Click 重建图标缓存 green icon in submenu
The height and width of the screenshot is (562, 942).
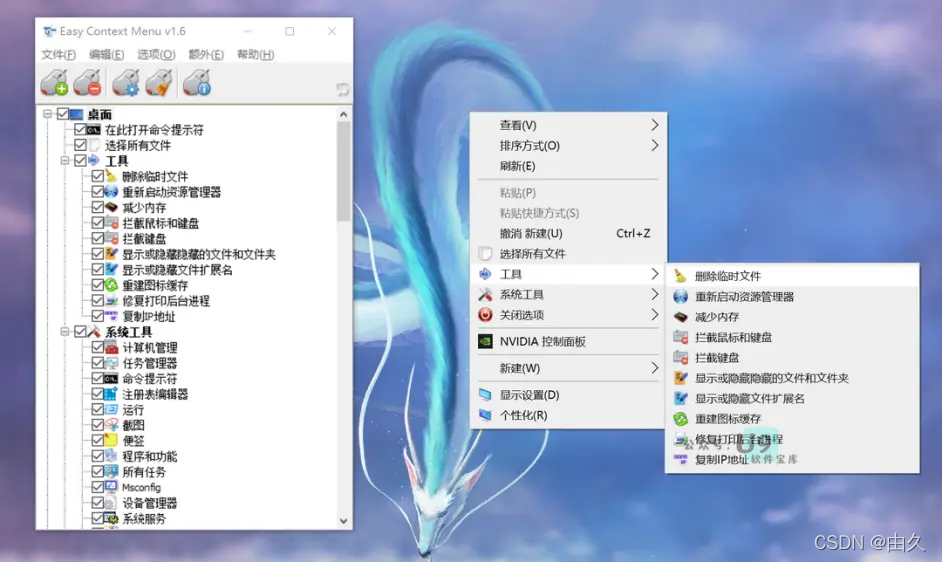[x=680, y=419]
